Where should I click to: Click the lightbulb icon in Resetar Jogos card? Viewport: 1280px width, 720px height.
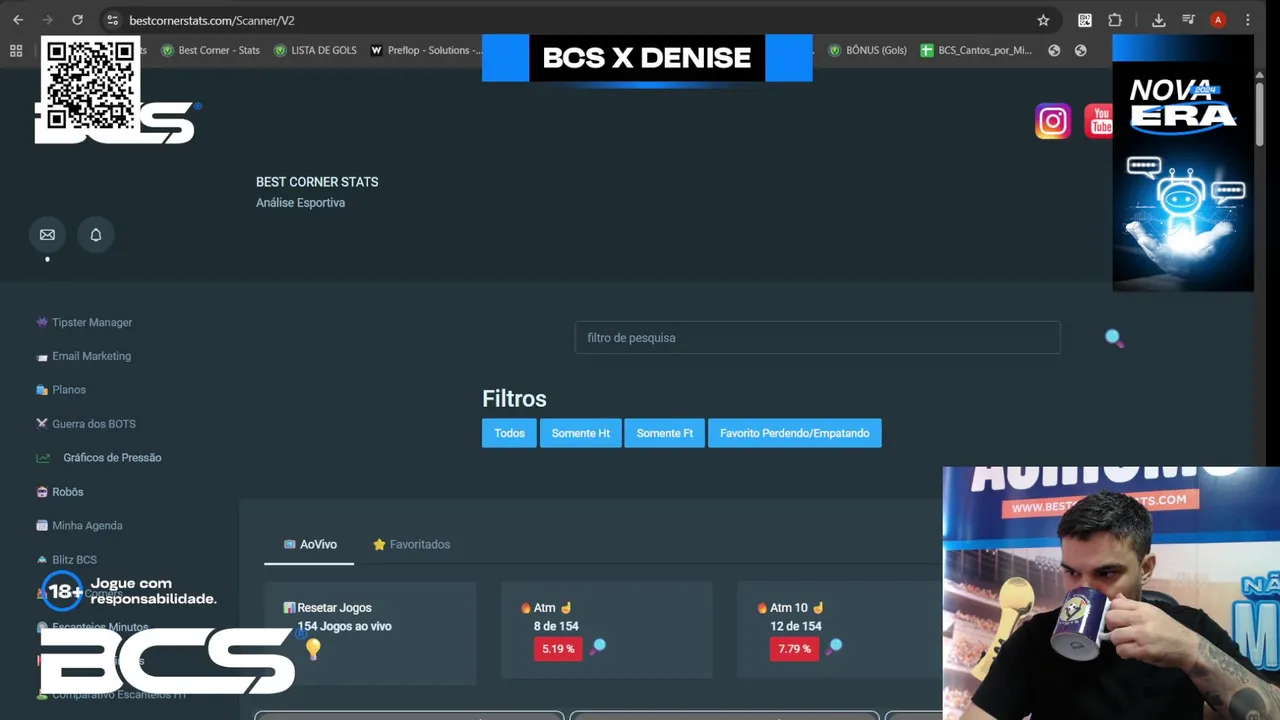[313, 649]
